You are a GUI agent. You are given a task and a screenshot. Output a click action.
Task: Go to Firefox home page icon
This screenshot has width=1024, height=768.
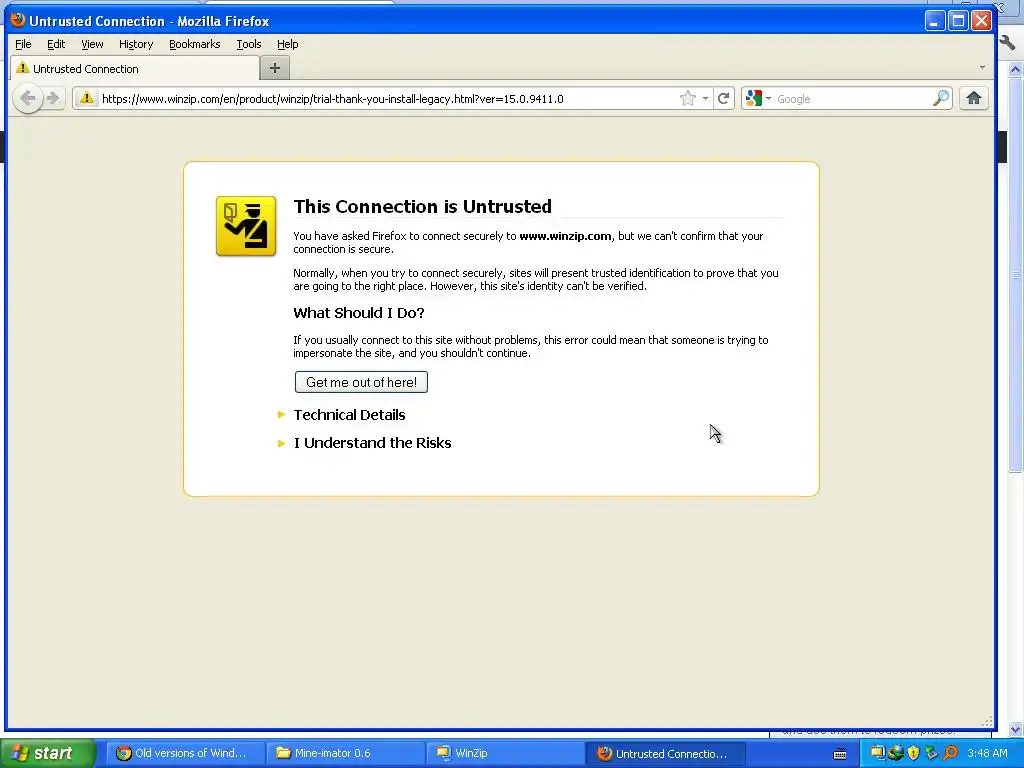coord(973,99)
